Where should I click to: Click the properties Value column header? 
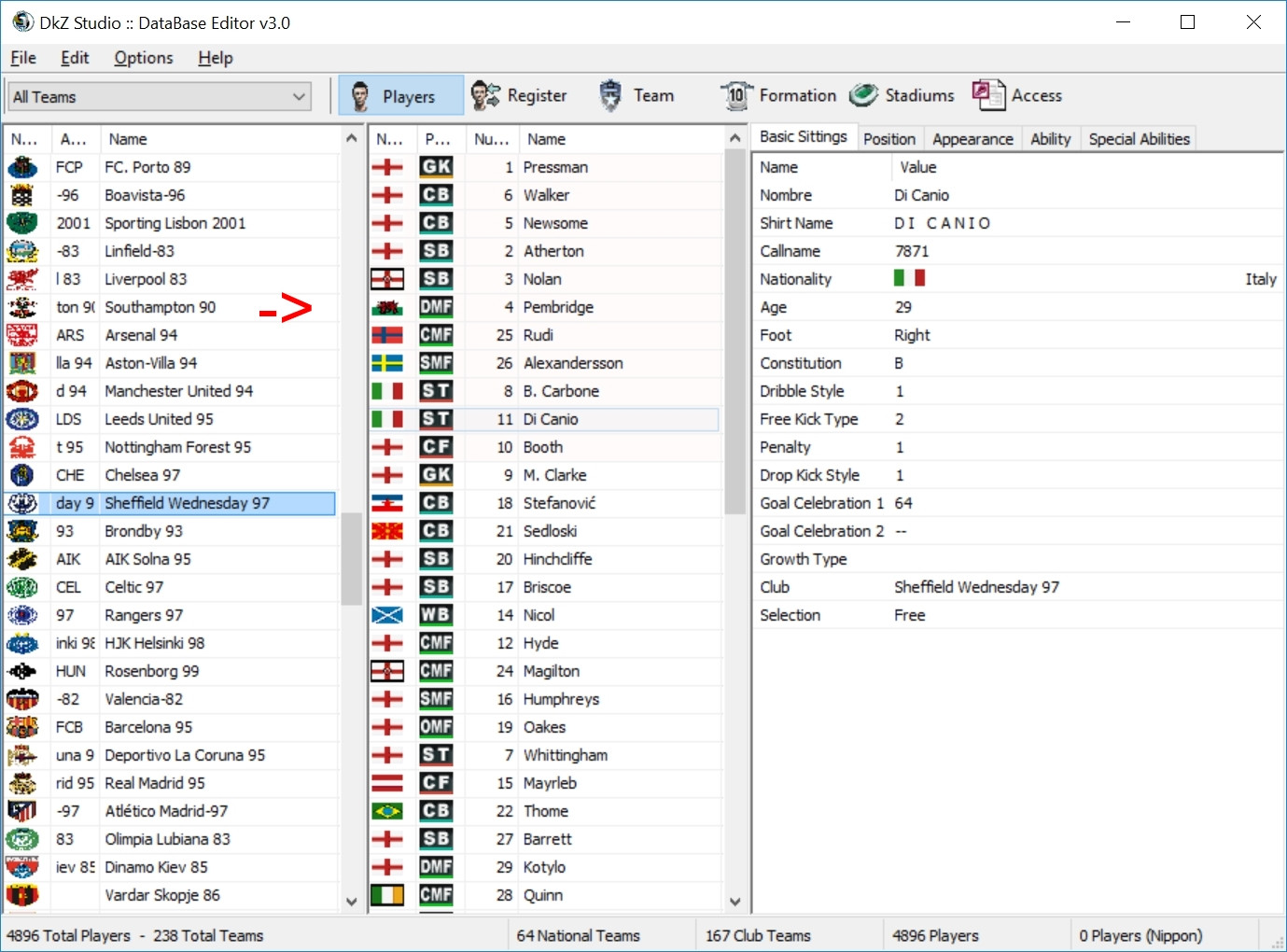pyautogui.click(x=1088, y=167)
